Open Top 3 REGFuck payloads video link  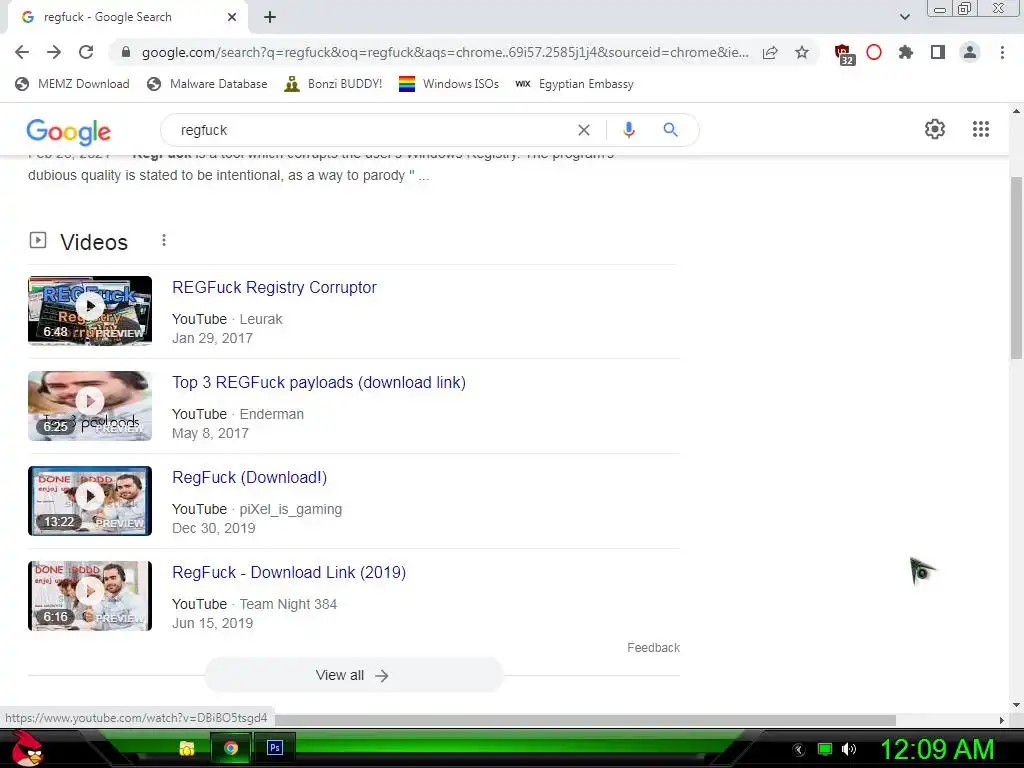319,382
